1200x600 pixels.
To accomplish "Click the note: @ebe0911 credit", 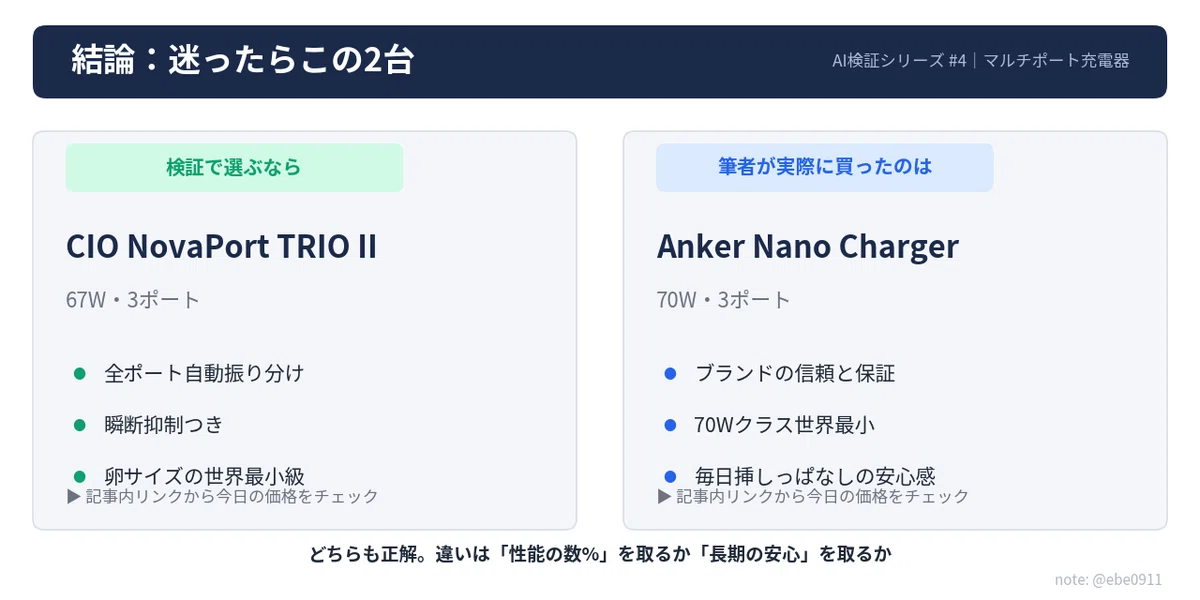I will tap(1108, 580).
